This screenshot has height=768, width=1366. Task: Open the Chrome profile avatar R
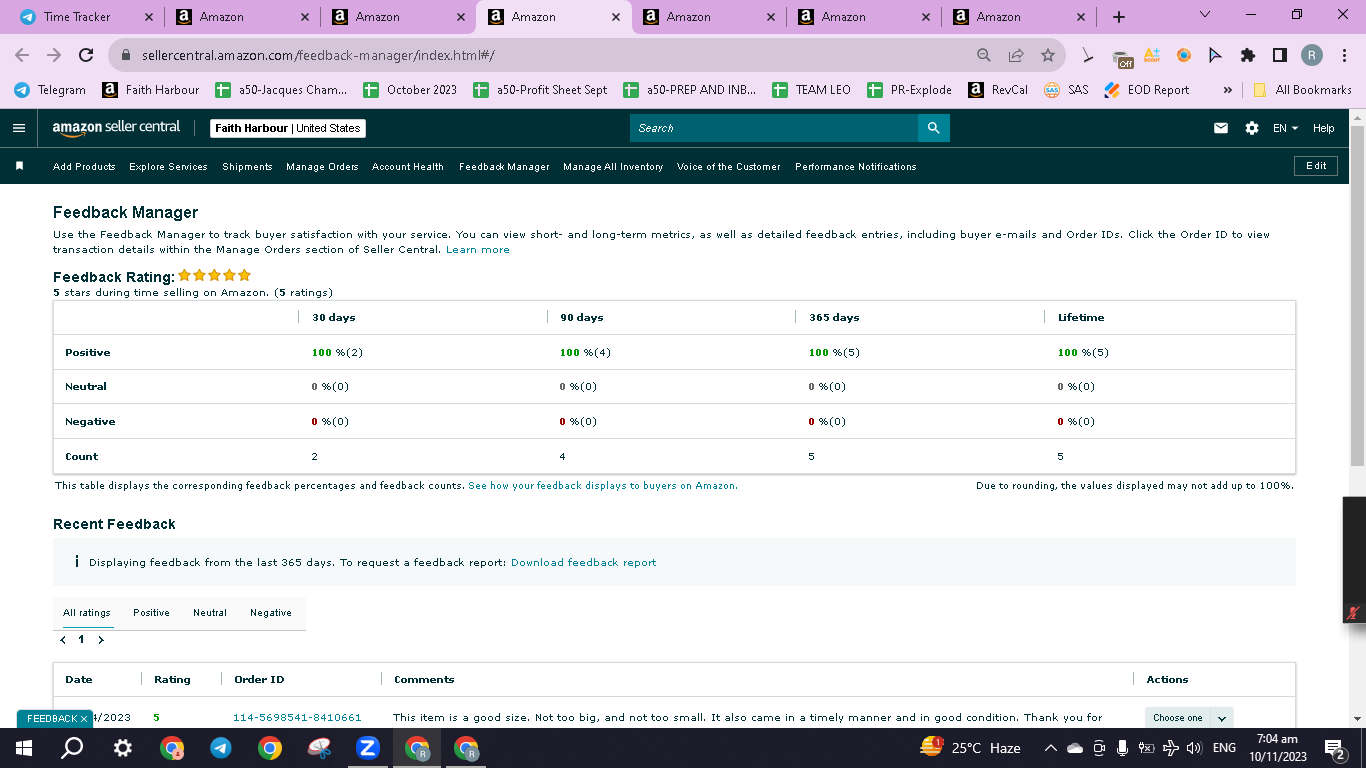coord(1312,56)
